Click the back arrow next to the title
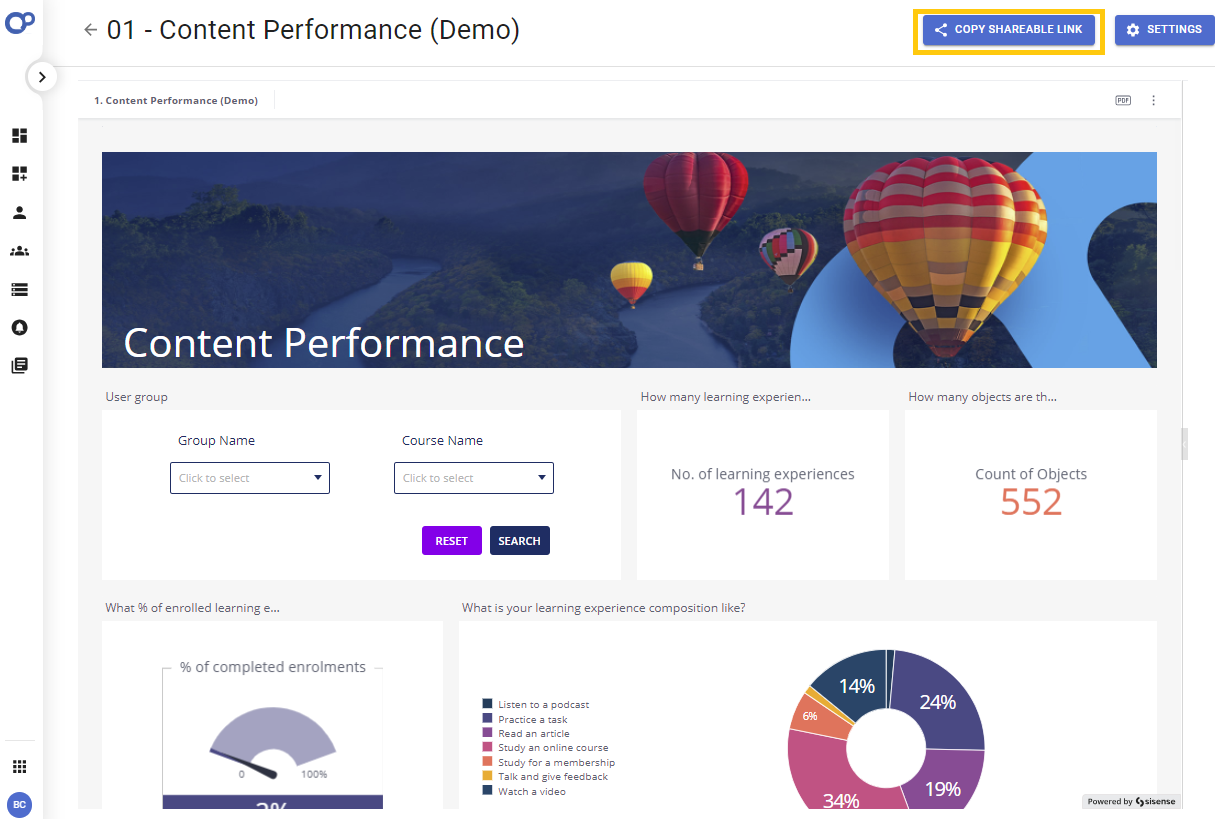This screenshot has width=1215, height=819. point(90,30)
